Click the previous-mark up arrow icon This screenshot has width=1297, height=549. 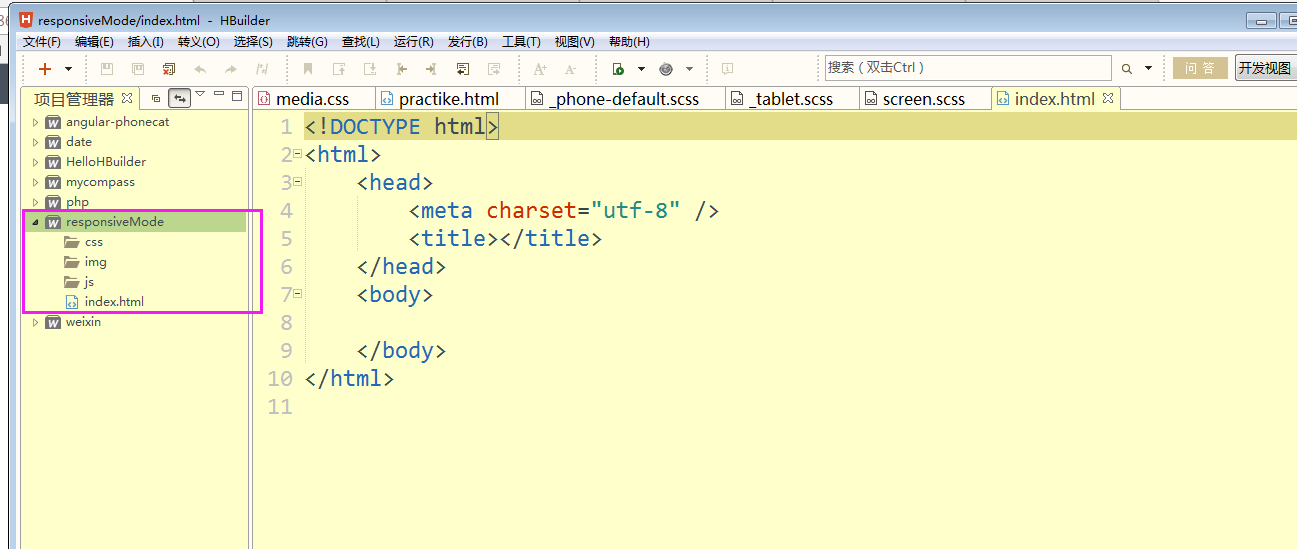(x=339, y=69)
